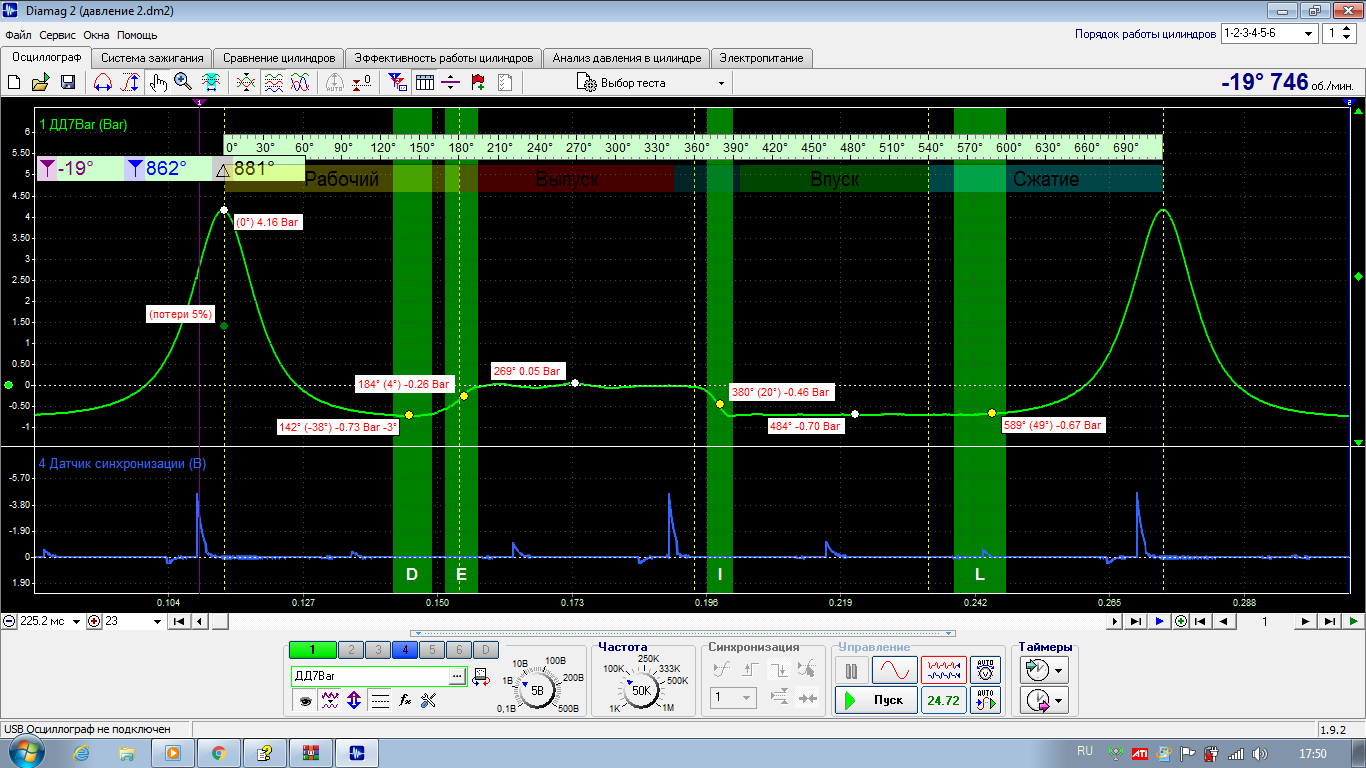Expand the cylinder firing order combo box

[x=1270, y=33]
